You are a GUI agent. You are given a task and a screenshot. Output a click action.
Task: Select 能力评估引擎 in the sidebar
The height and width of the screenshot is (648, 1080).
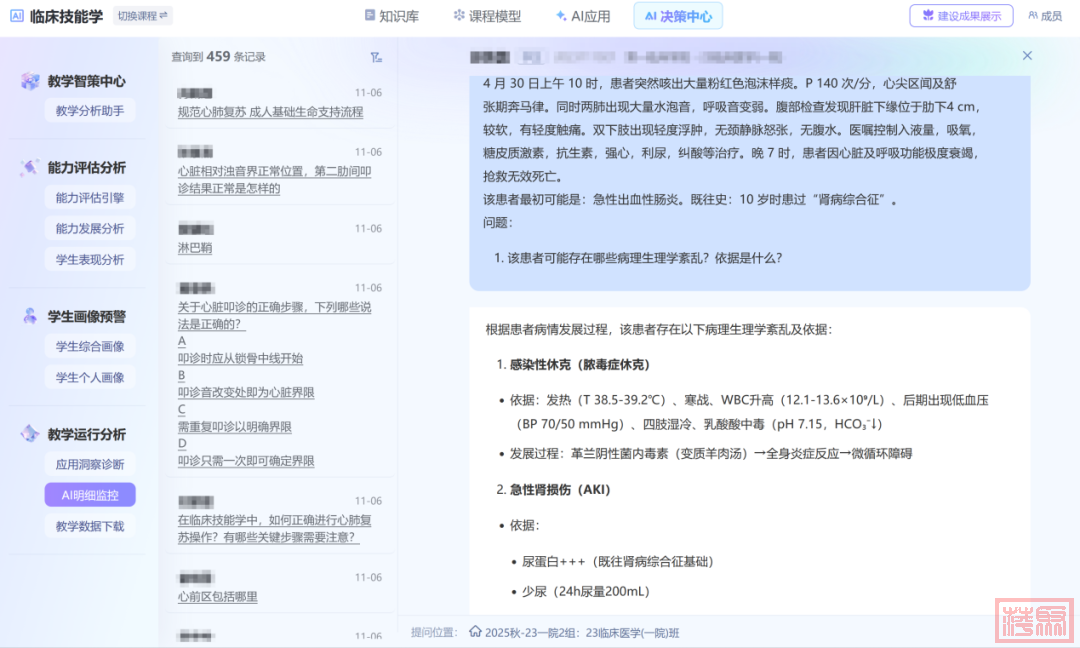pyautogui.click(x=90, y=198)
